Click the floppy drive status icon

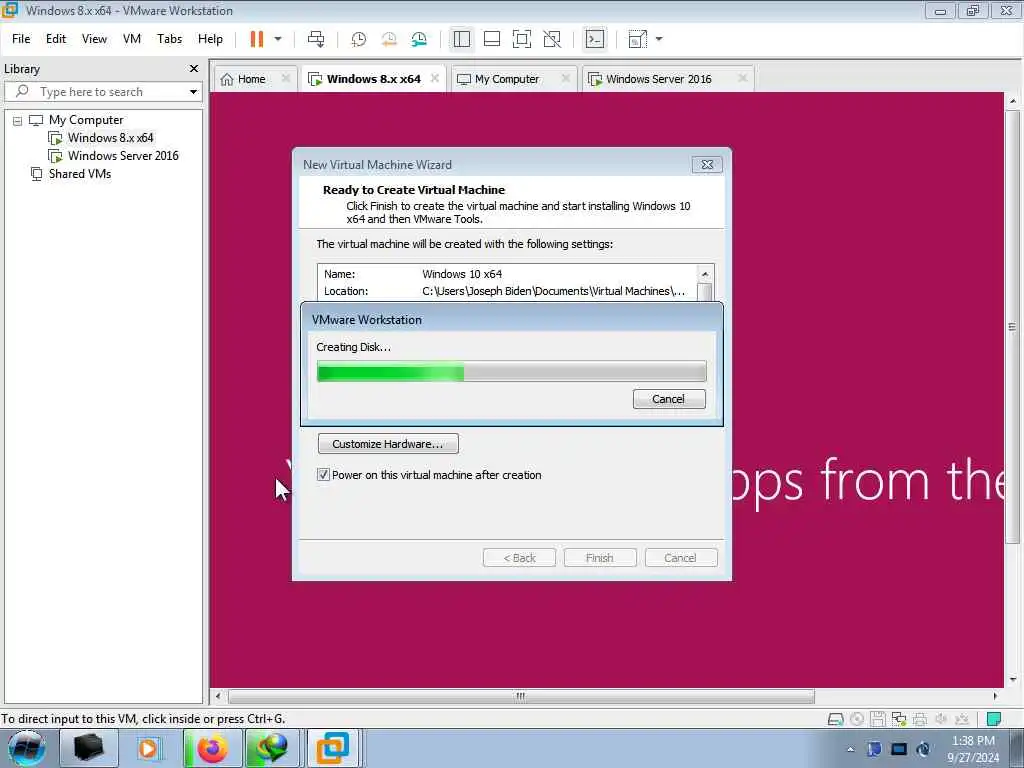click(x=878, y=719)
